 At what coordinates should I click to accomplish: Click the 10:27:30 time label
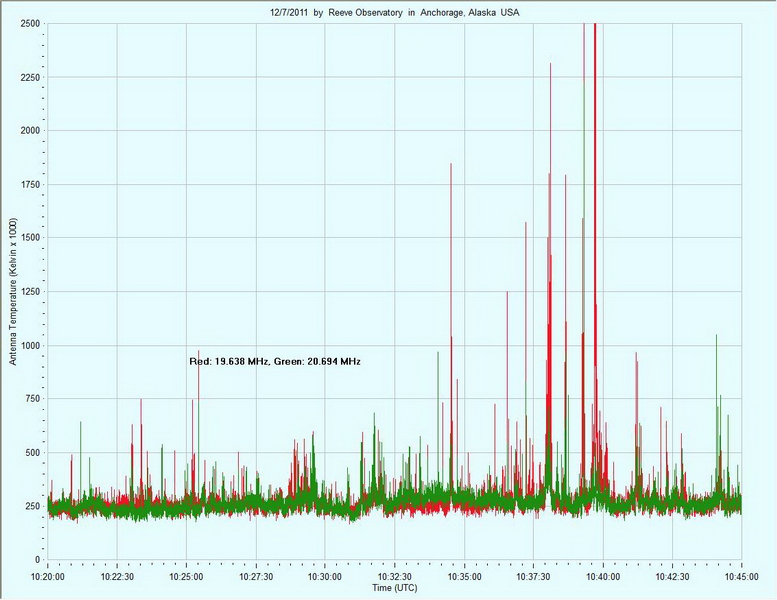(x=256, y=577)
